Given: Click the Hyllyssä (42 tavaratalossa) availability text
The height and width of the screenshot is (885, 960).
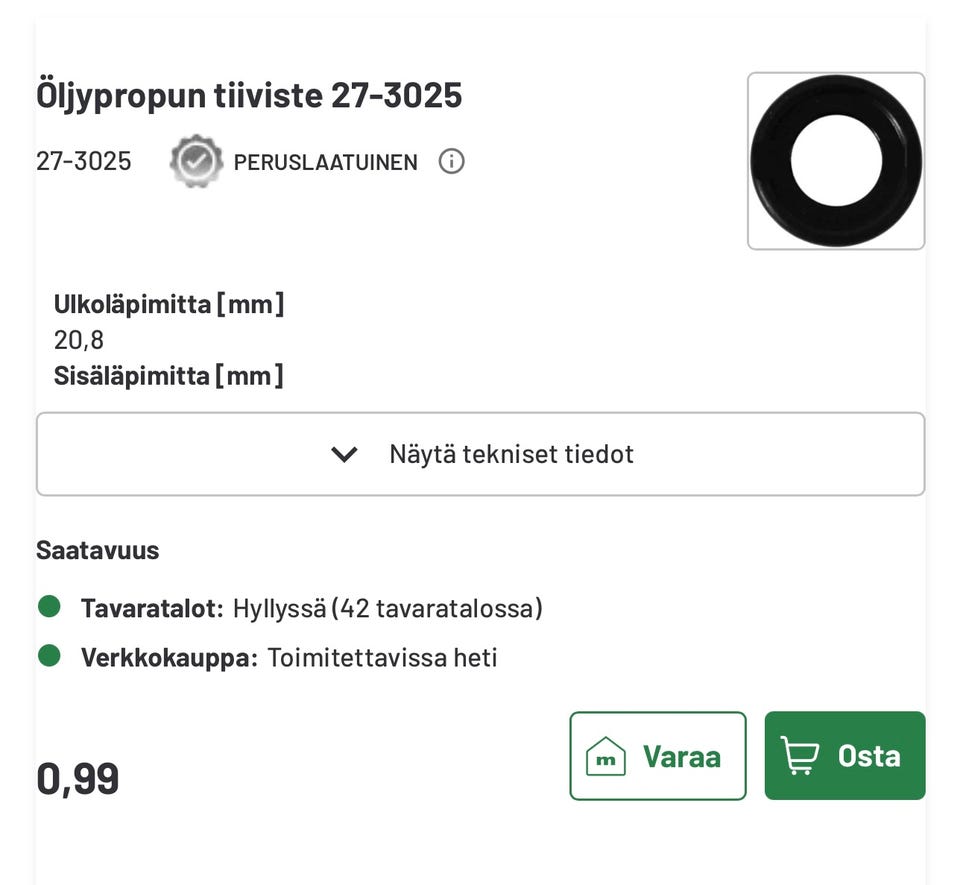Looking at the screenshot, I should click(x=387, y=608).
